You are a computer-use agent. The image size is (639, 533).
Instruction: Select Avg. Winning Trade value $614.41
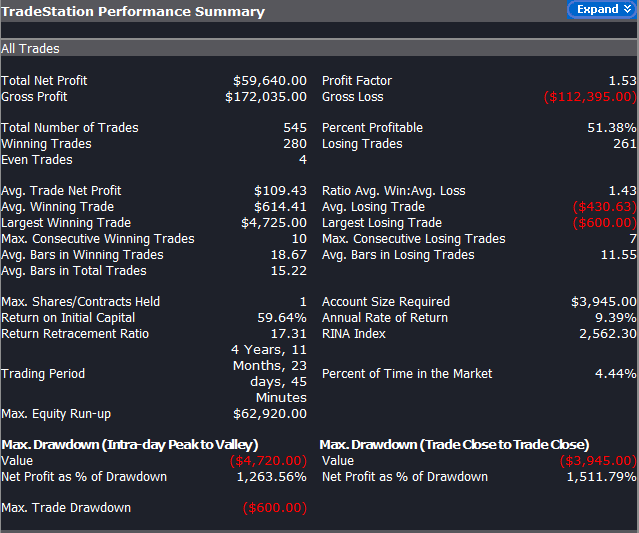tap(280, 207)
